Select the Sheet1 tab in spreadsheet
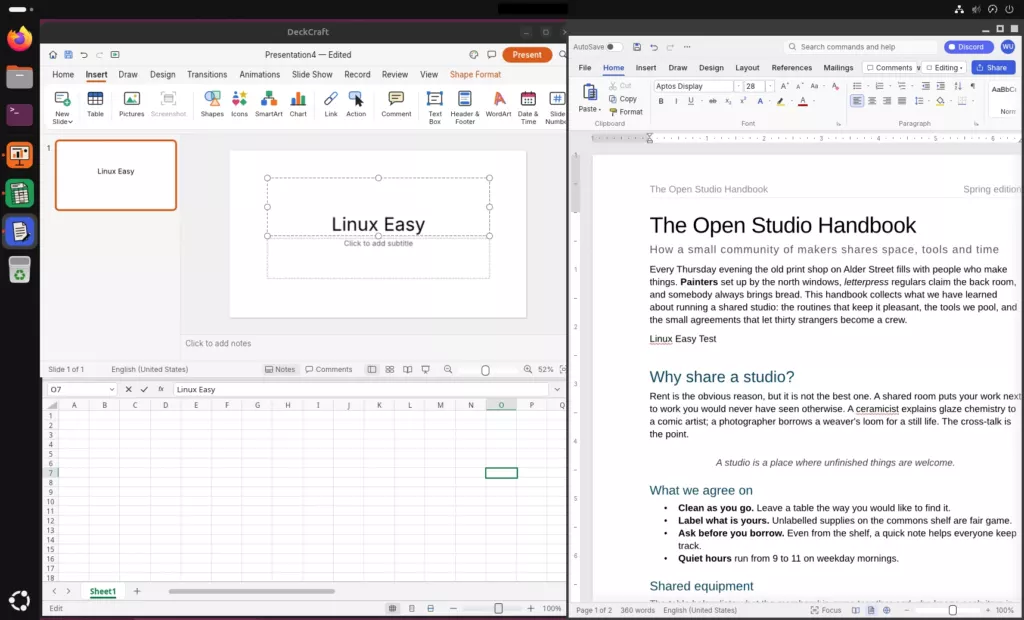The width and height of the screenshot is (1024, 620). point(103,591)
